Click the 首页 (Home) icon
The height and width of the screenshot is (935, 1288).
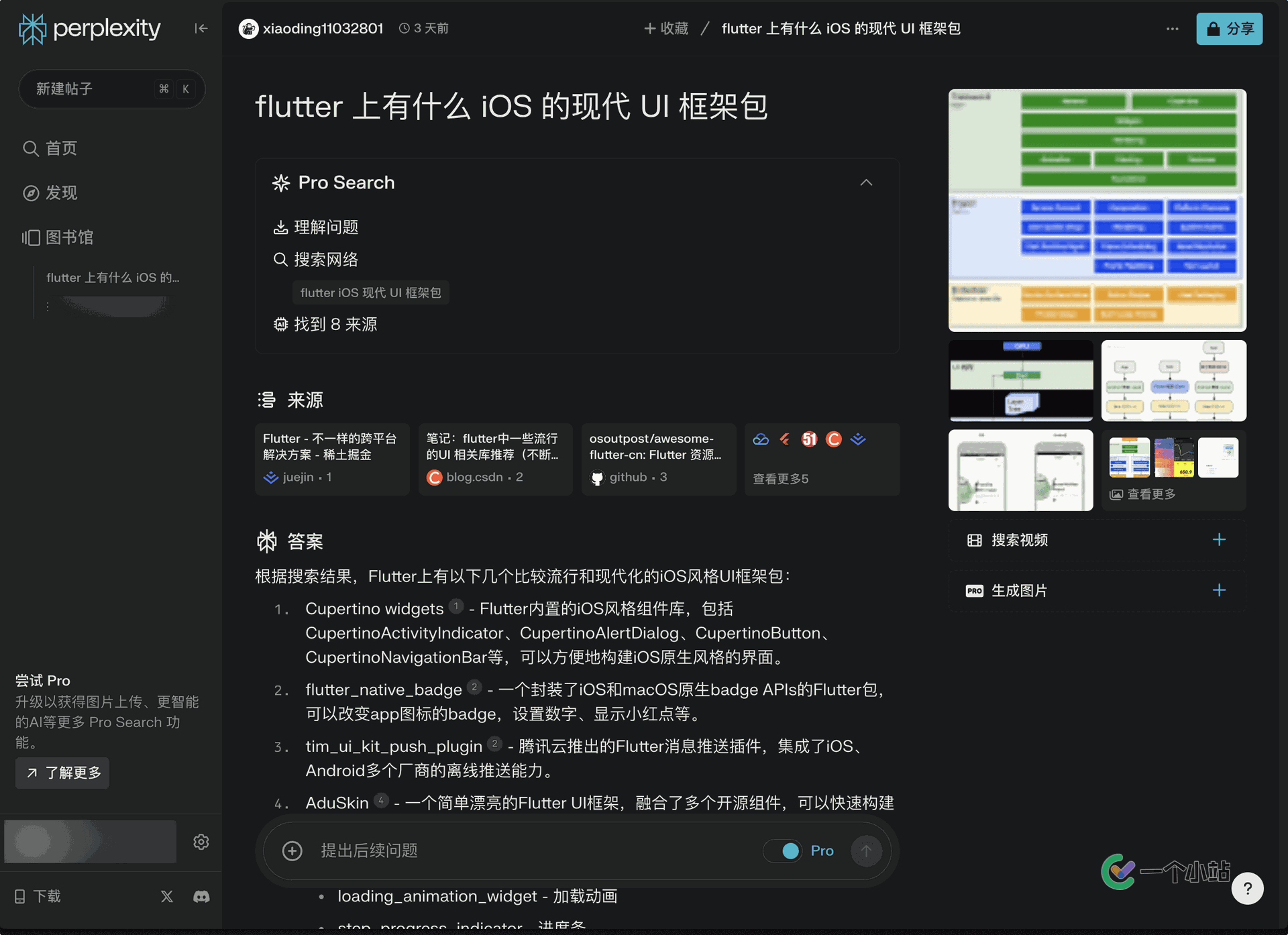[30, 148]
